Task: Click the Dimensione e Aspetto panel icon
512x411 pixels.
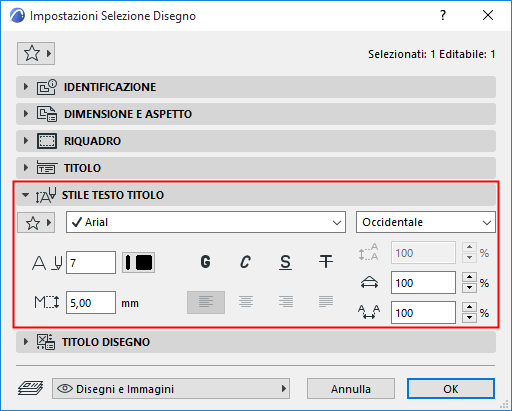Action: pos(47,114)
